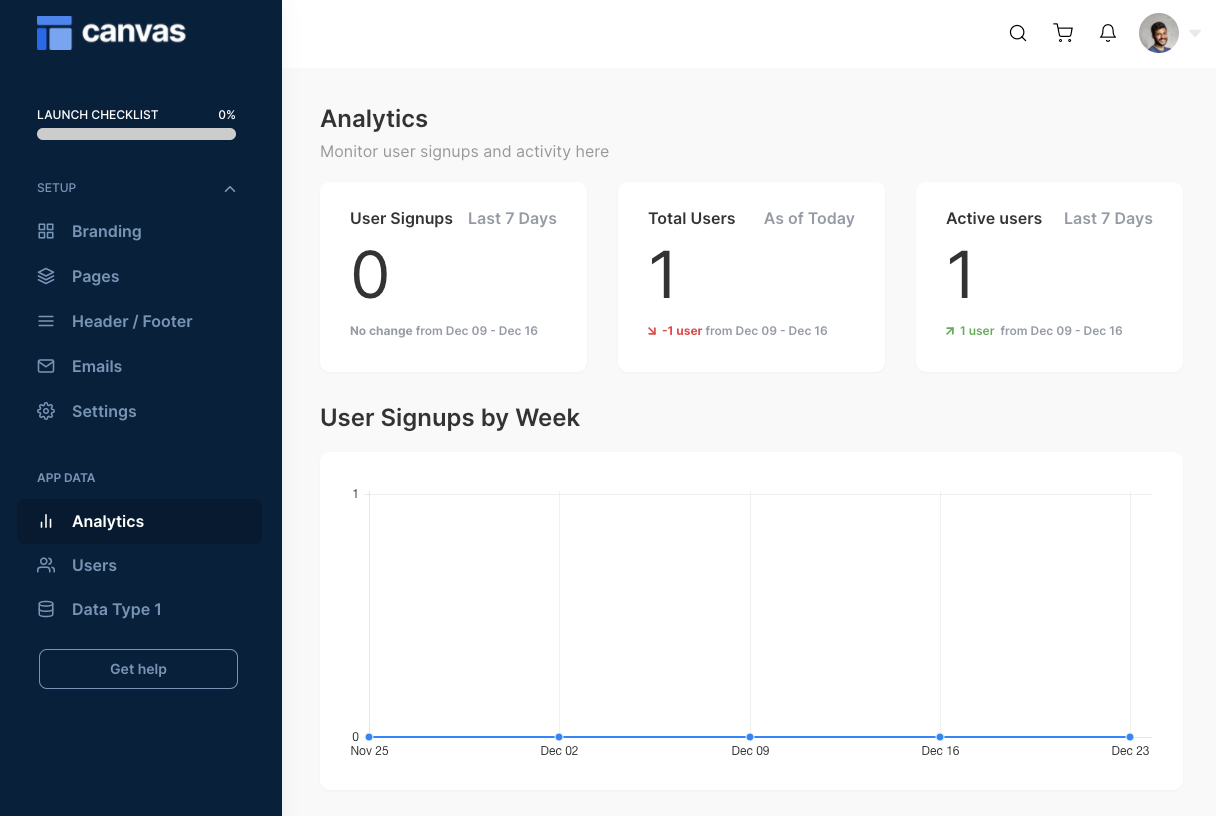
Task: Click the Settings gear icon
Action: click(46, 411)
